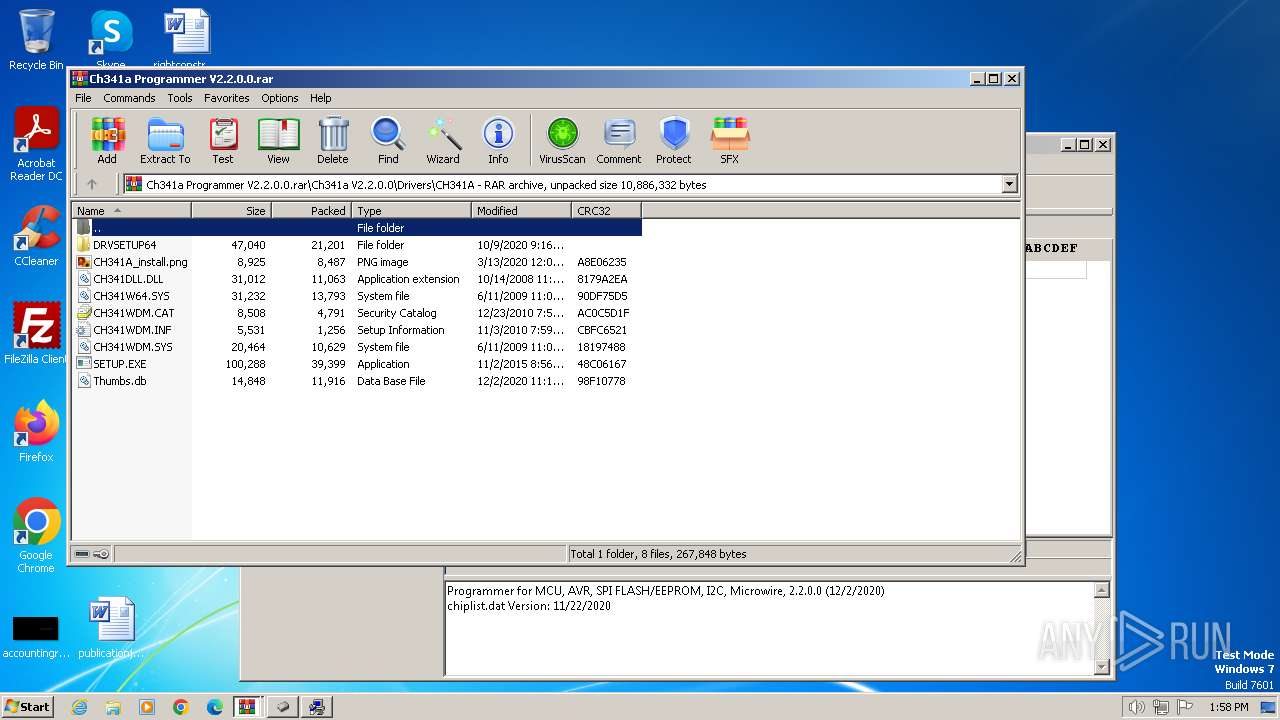Viewport: 1280px width, 720px height.
Task: Open Recycle Bin desktop icon
Action: 36,40
